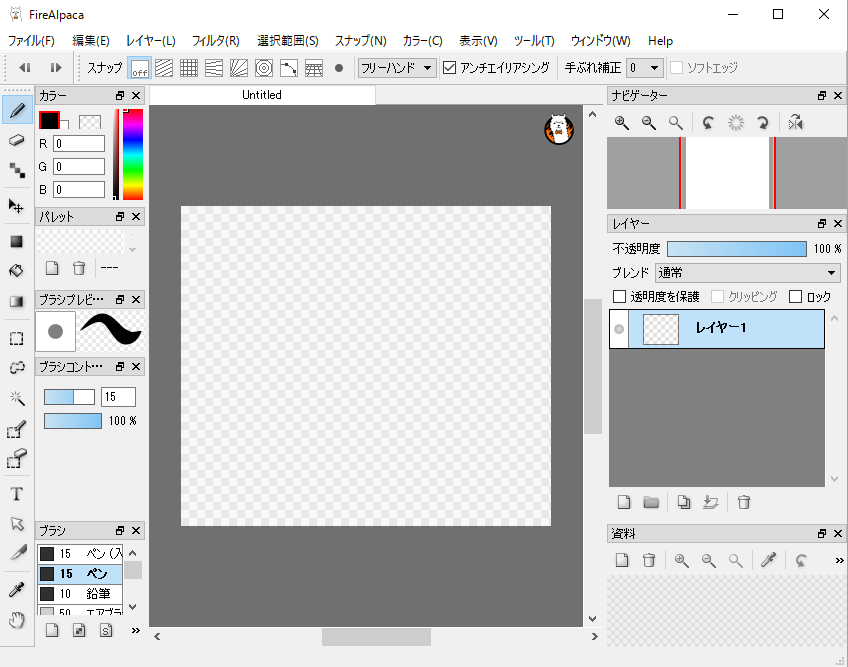Turn snapping off with the off button
This screenshot has height=667, width=848.
coord(139,68)
